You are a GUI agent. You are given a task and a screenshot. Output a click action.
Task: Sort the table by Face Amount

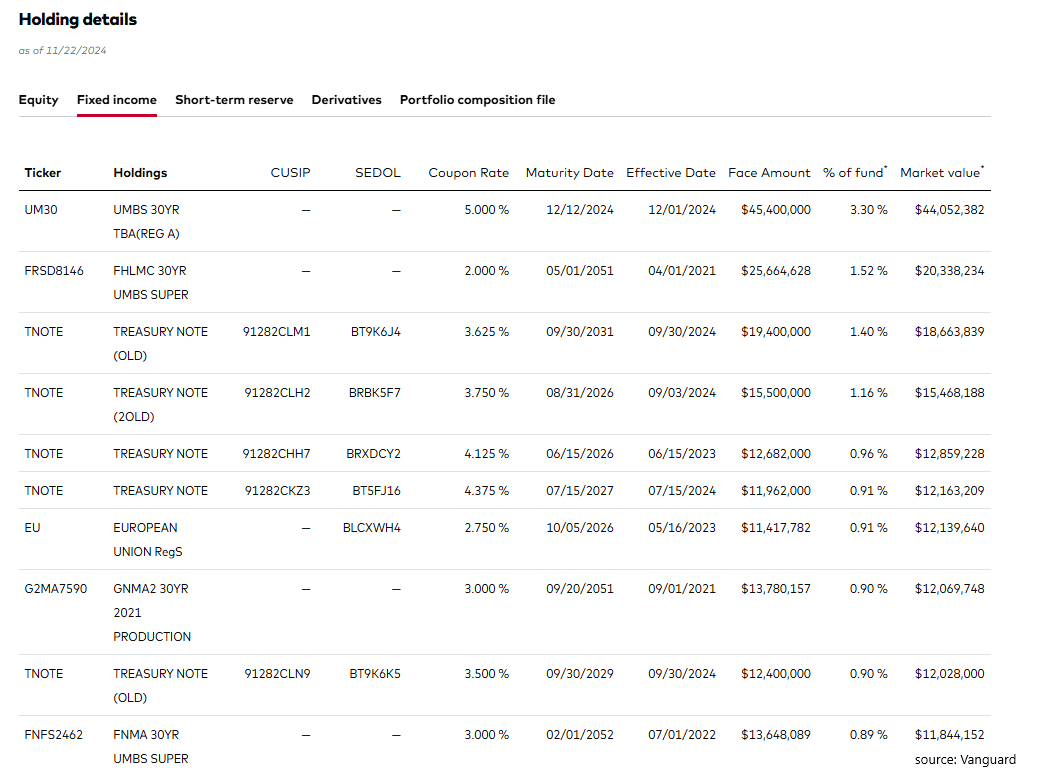[769, 172]
